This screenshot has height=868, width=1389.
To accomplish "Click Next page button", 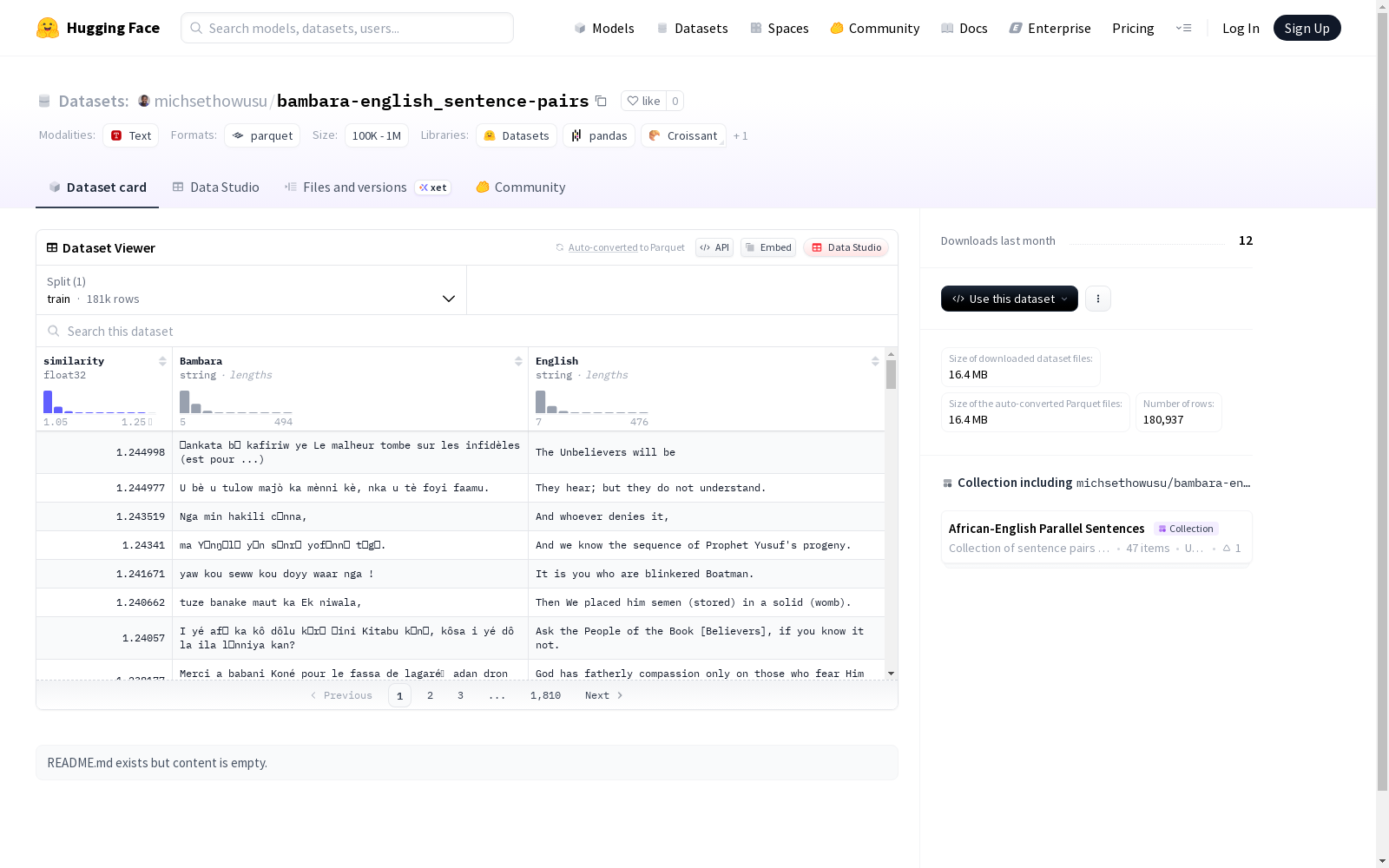I will pos(604,695).
